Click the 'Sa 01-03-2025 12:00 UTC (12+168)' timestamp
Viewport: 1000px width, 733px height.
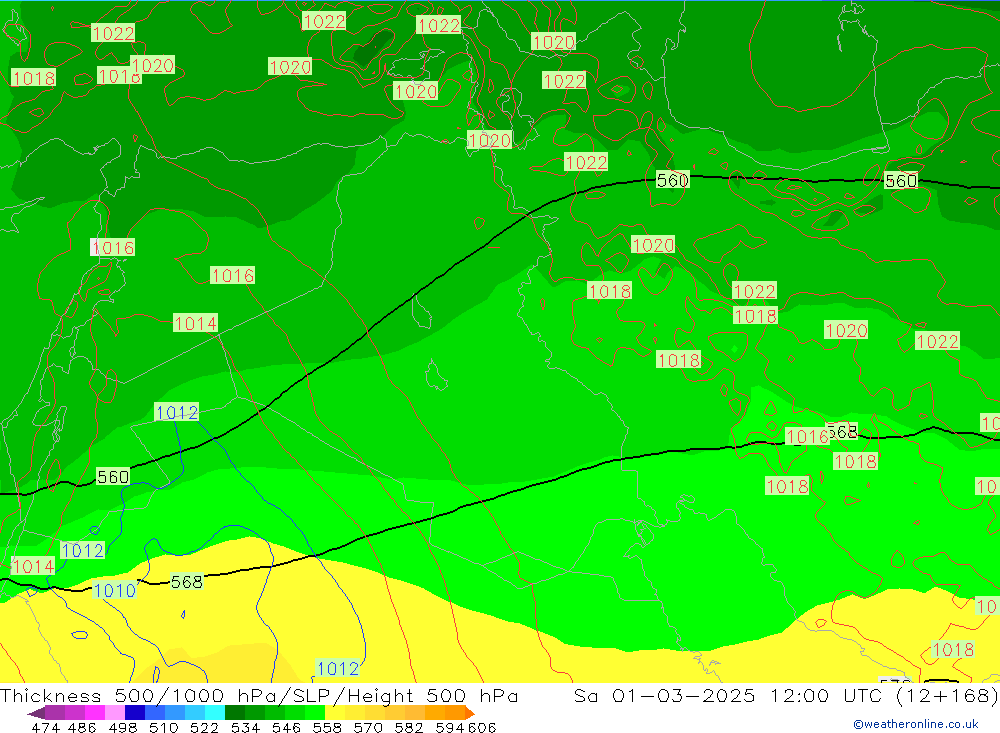(786, 695)
